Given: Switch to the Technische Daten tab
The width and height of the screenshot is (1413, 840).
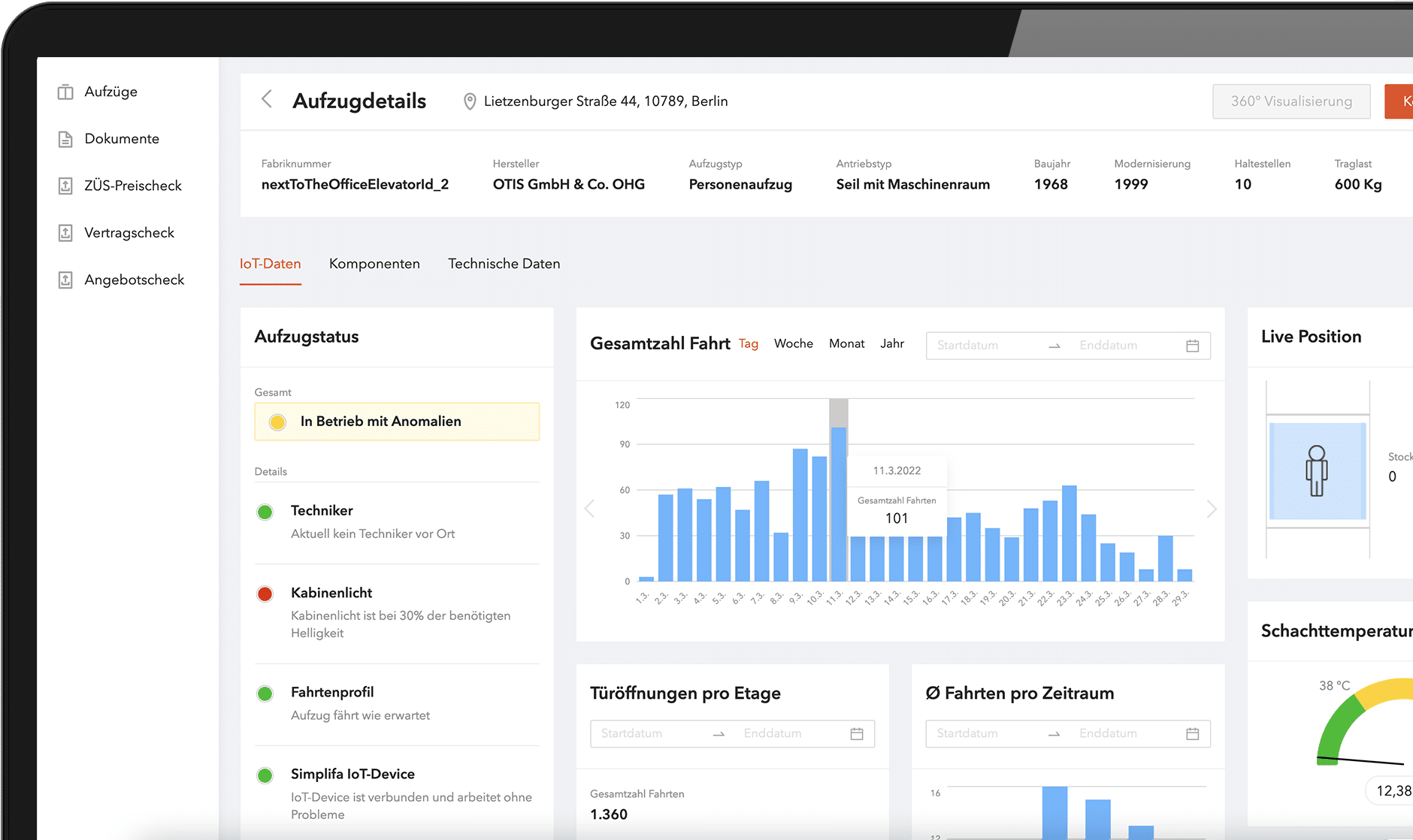Looking at the screenshot, I should pos(504,264).
